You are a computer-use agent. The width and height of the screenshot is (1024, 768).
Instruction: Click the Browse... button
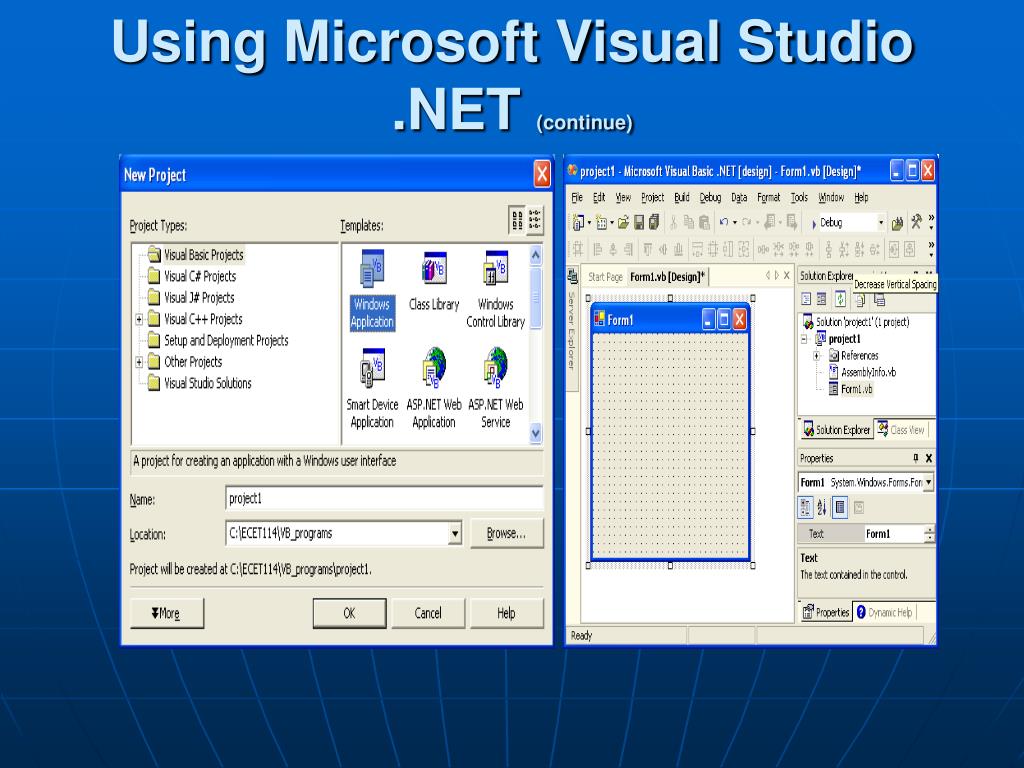point(506,534)
